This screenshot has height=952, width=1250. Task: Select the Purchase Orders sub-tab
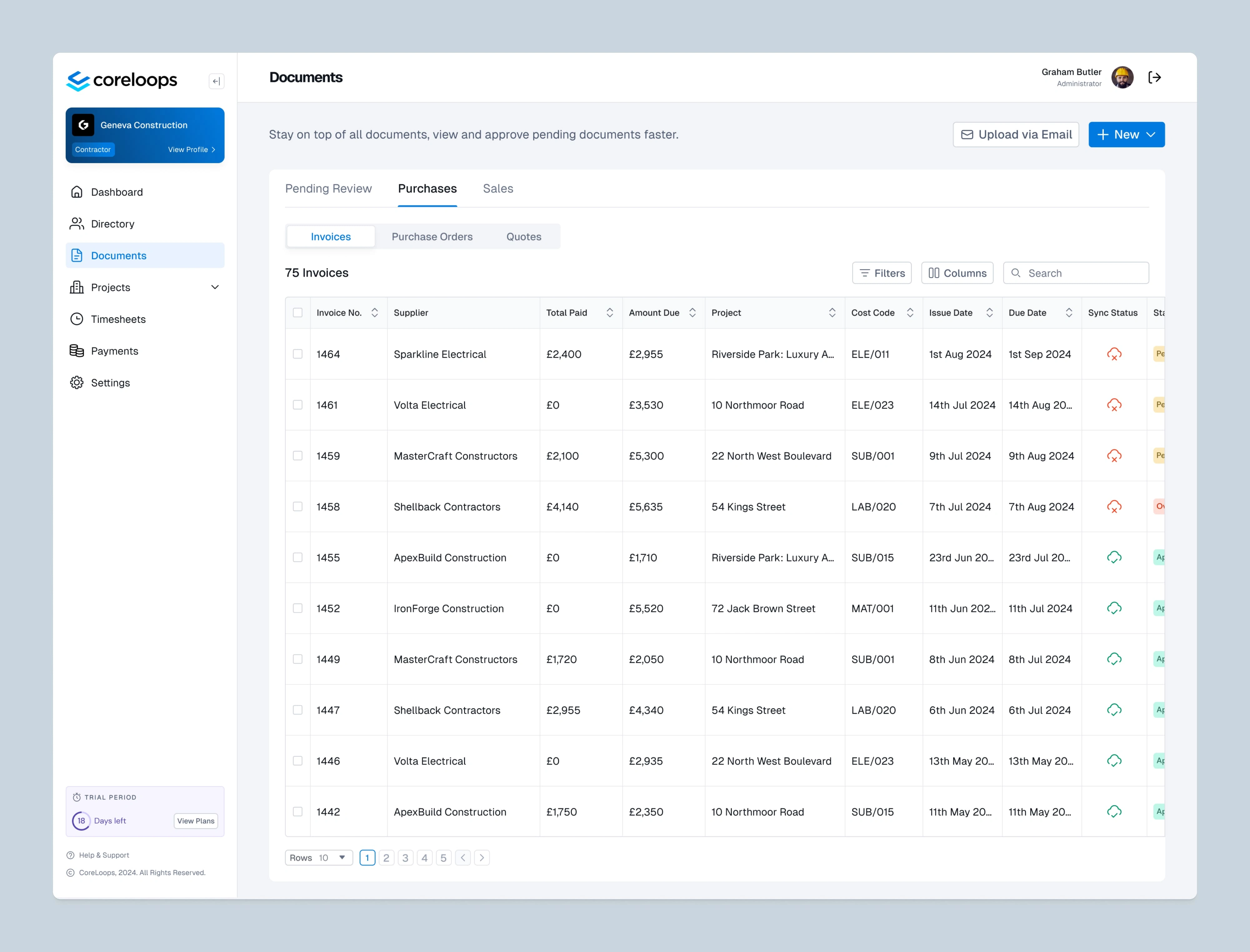click(x=432, y=237)
